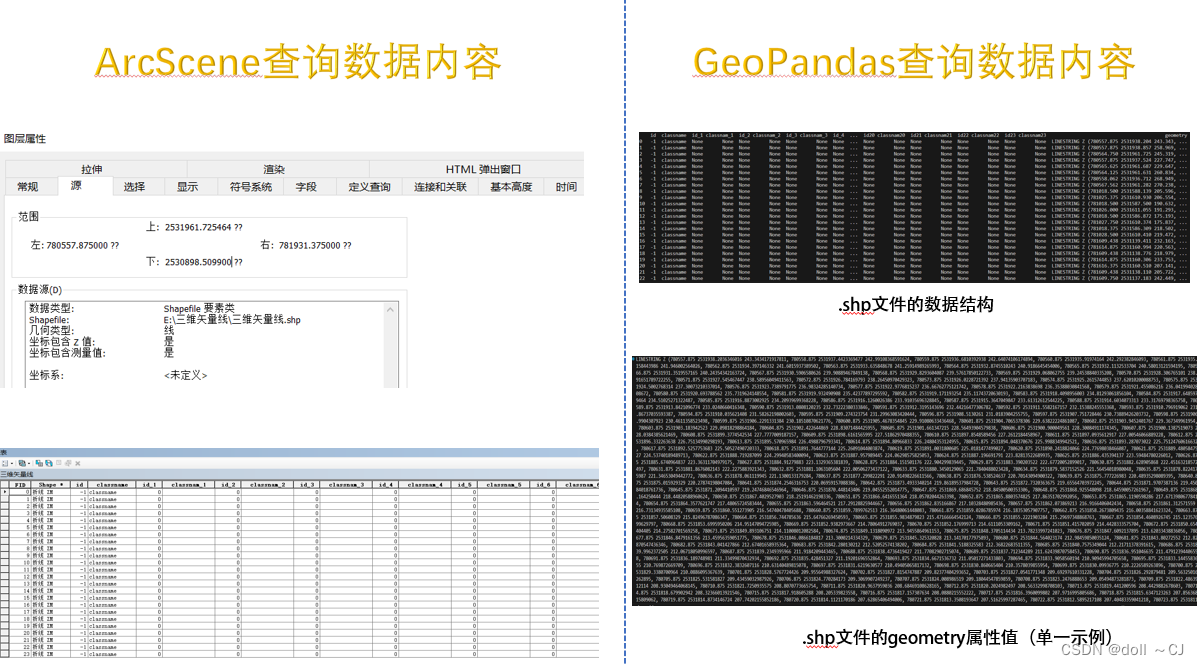Click the Clear Selection table icon
The height and width of the screenshot is (665, 1199).
tap(59, 462)
